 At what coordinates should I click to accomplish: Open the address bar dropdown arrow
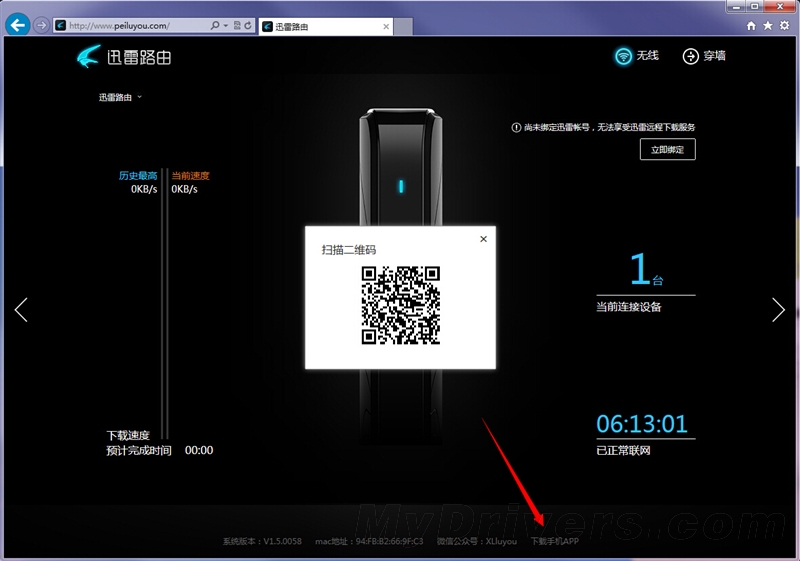(x=226, y=25)
